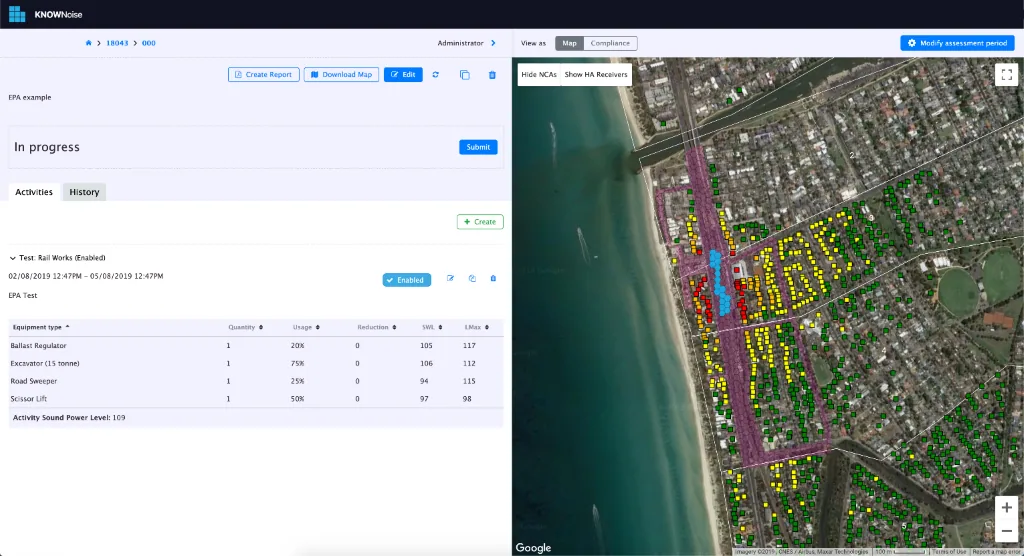The image size is (1024, 556).
Task: Delete the assessment with the top trash icon
Action: point(492,74)
